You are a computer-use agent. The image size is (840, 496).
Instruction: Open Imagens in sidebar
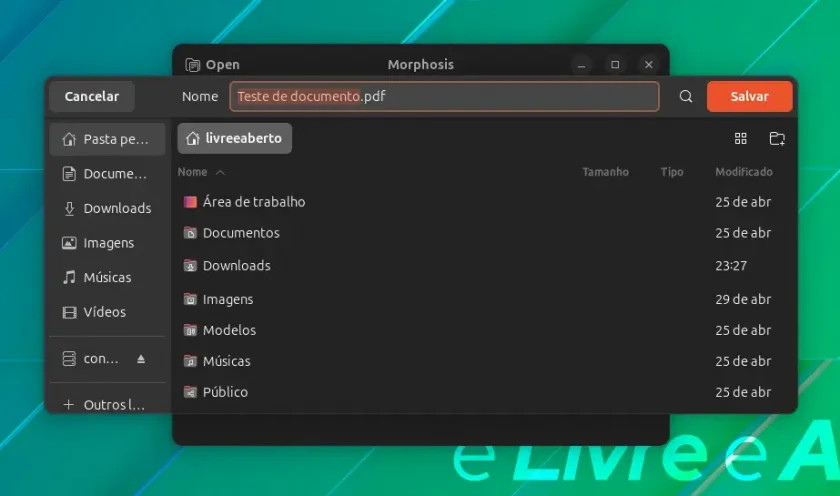tap(107, 243)
